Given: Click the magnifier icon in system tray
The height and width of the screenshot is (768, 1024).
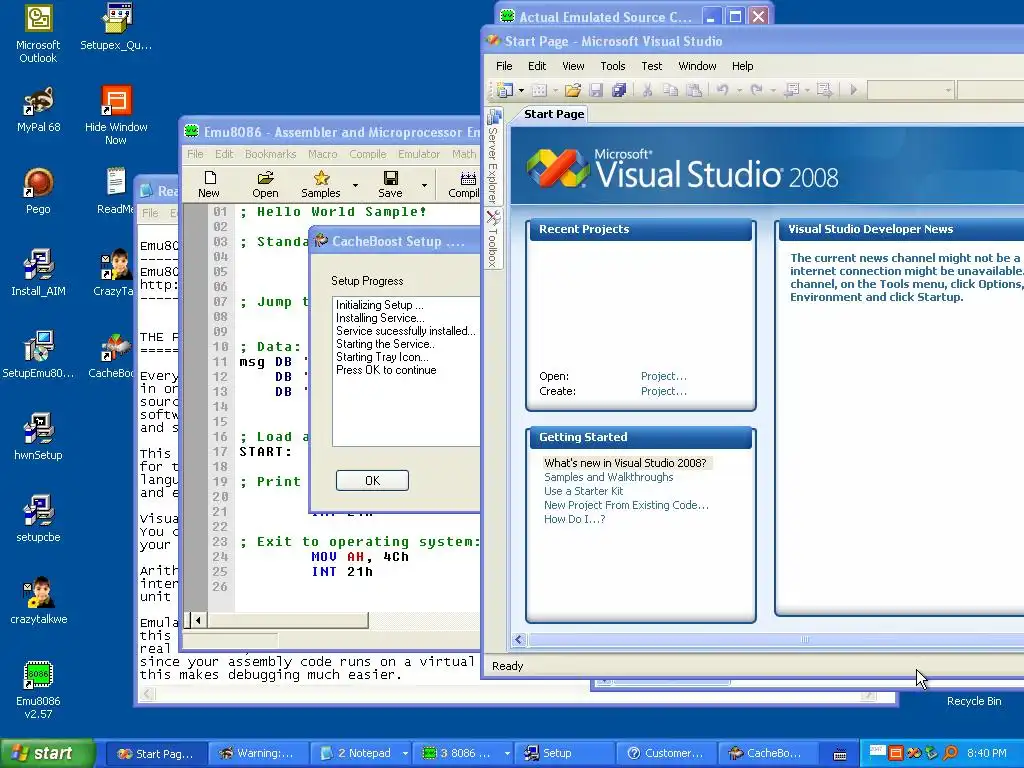Looking at the screenshot, I should (950, 753).
